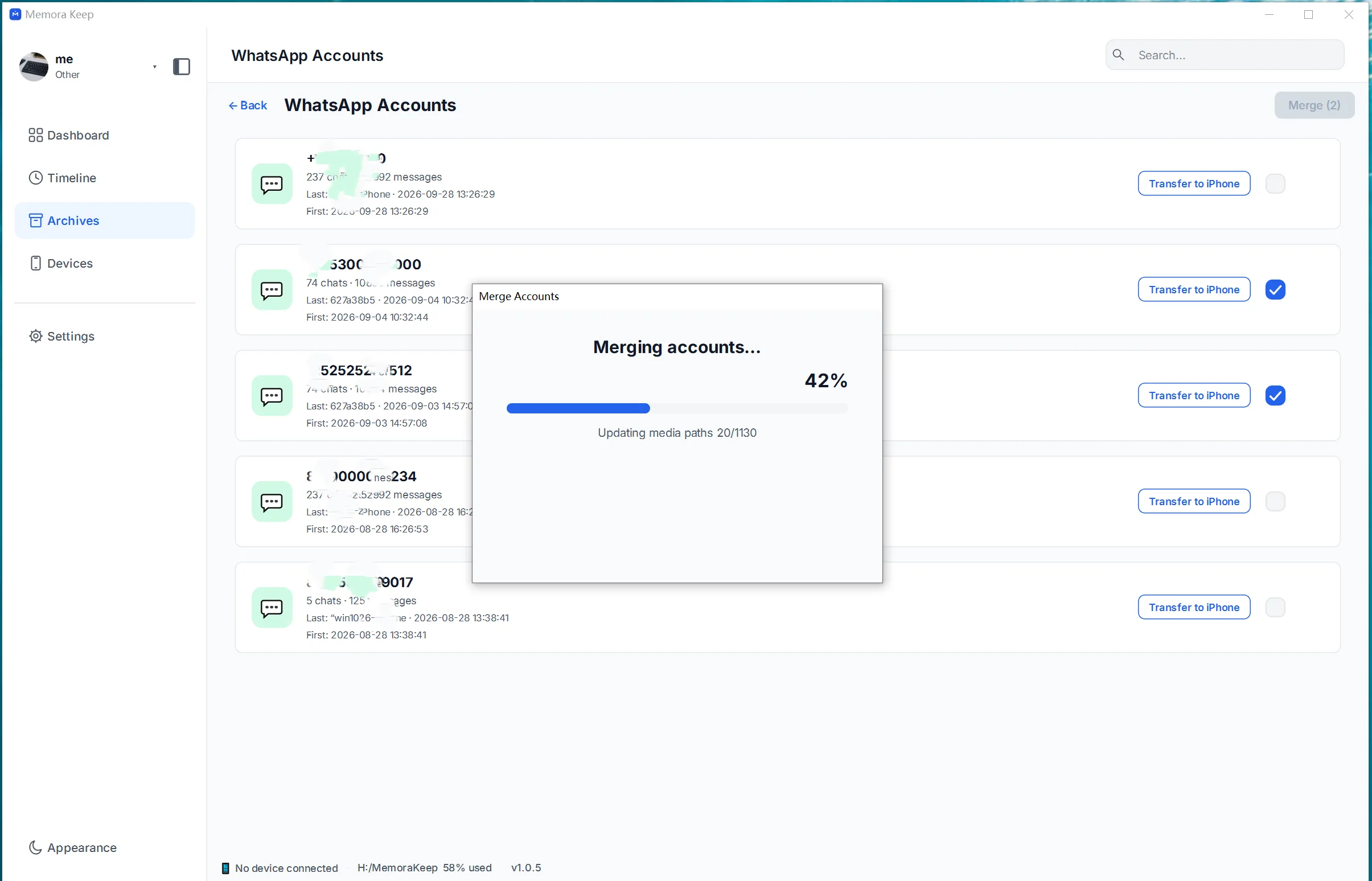
Task: Click the Dashboard grid icon
Action: point(35,135)
